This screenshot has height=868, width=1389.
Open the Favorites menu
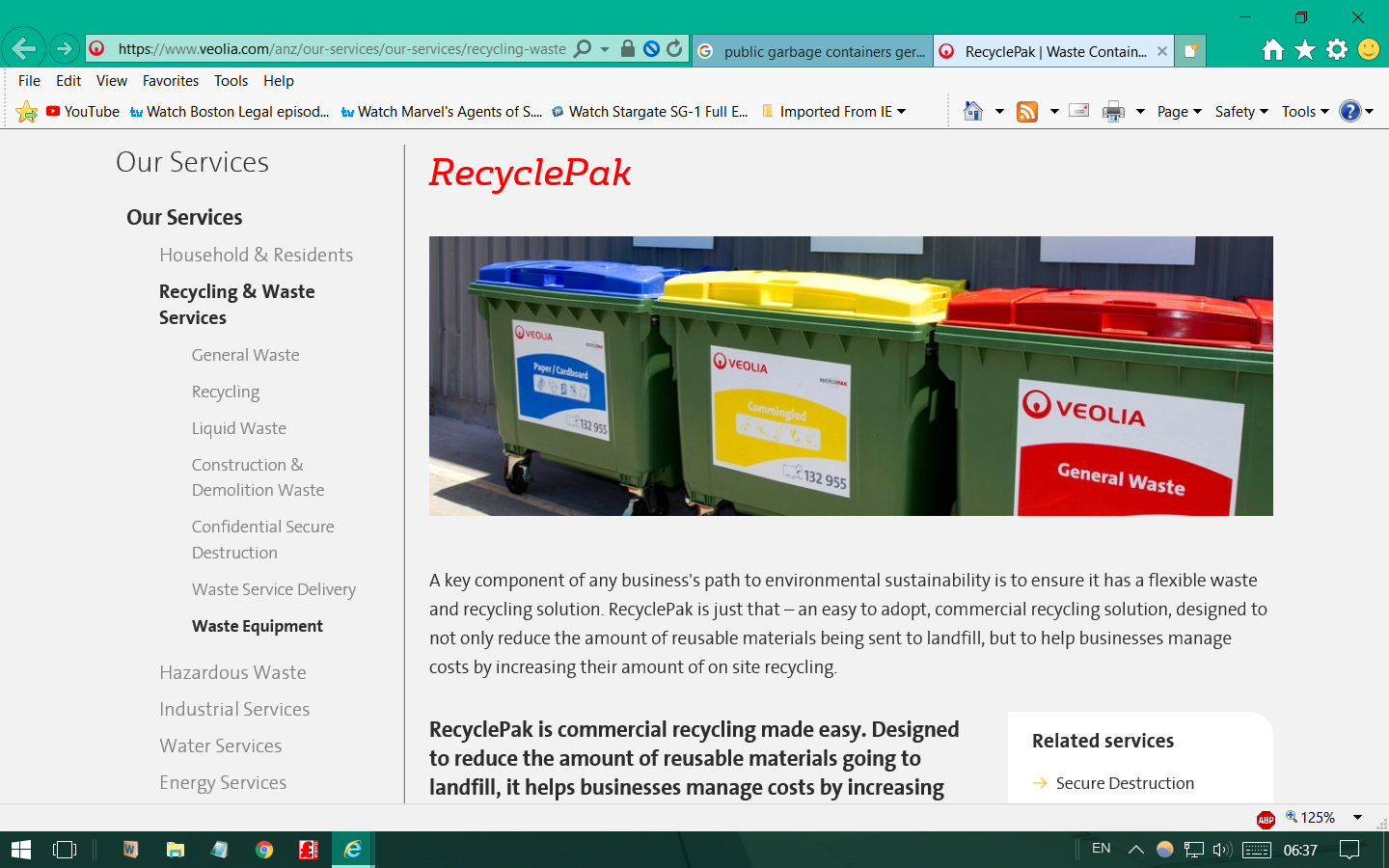[171, 81]
